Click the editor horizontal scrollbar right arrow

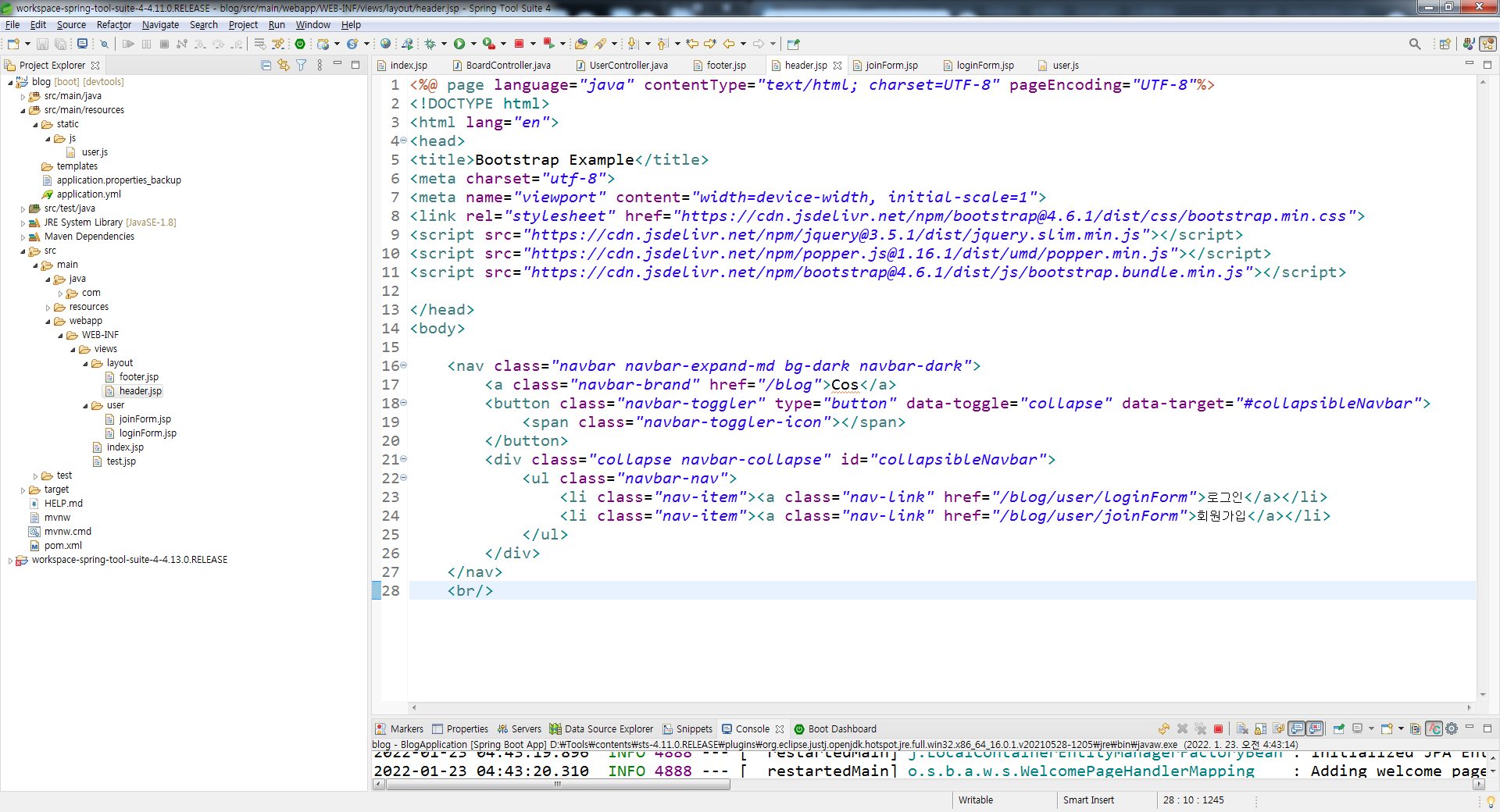[1470, 707]
